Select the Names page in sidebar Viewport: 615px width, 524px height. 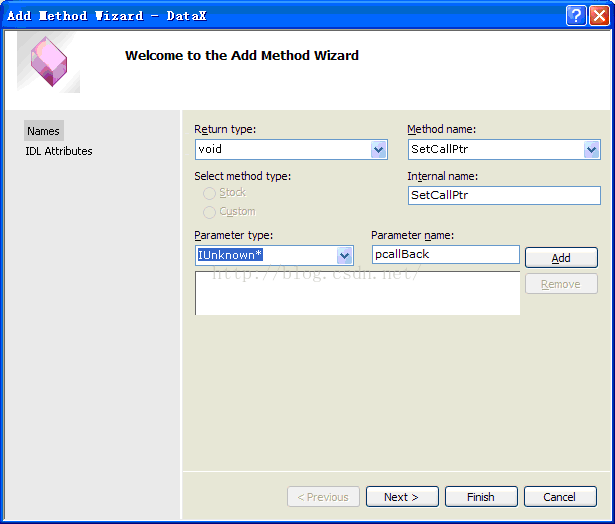[44, 131]
